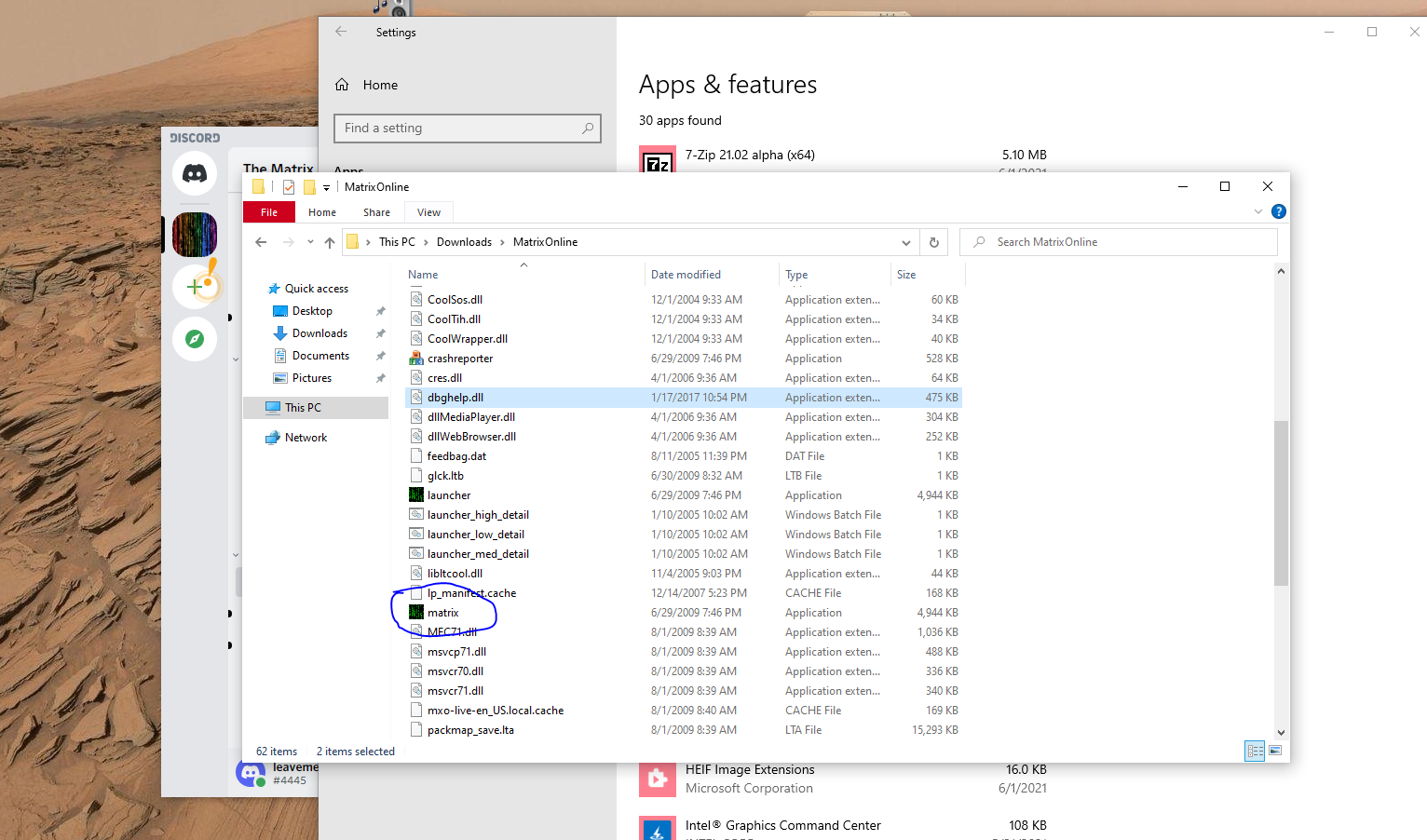Click the Refresh button beside address bar
This screenshot has height=840, width=1427.
pyautogui.click(x=933, y=242)
